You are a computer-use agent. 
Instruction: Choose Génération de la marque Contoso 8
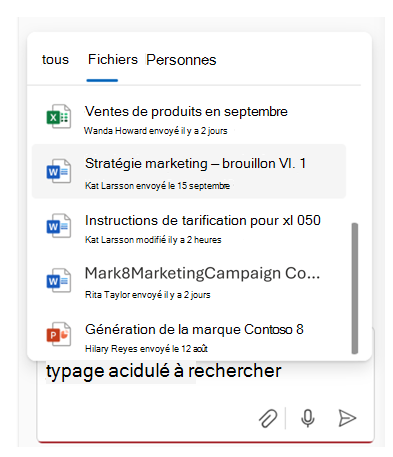pyautogui.click(x=194, y=330)
